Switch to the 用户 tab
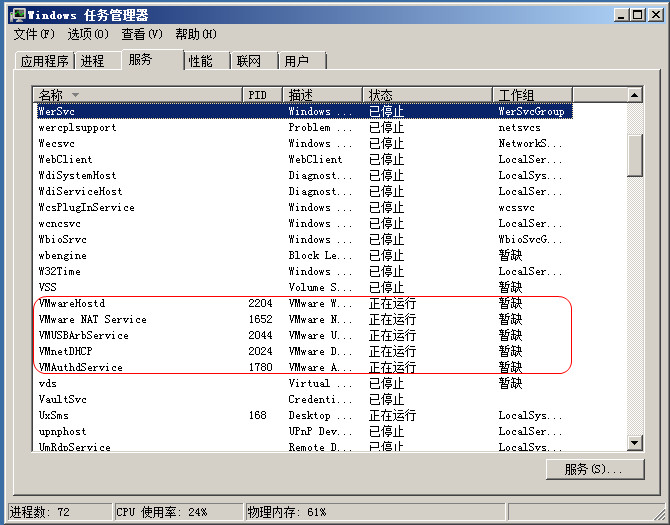 click(296, 61)
